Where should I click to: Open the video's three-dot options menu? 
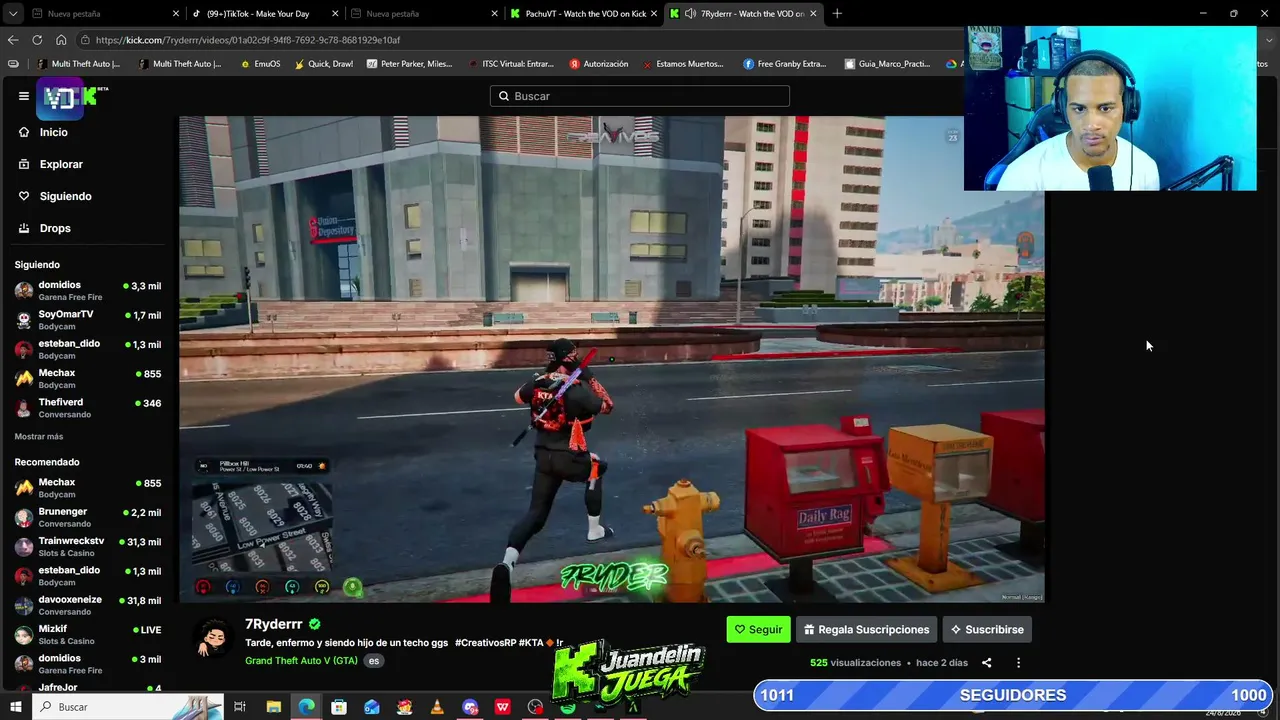(1018, 663)
